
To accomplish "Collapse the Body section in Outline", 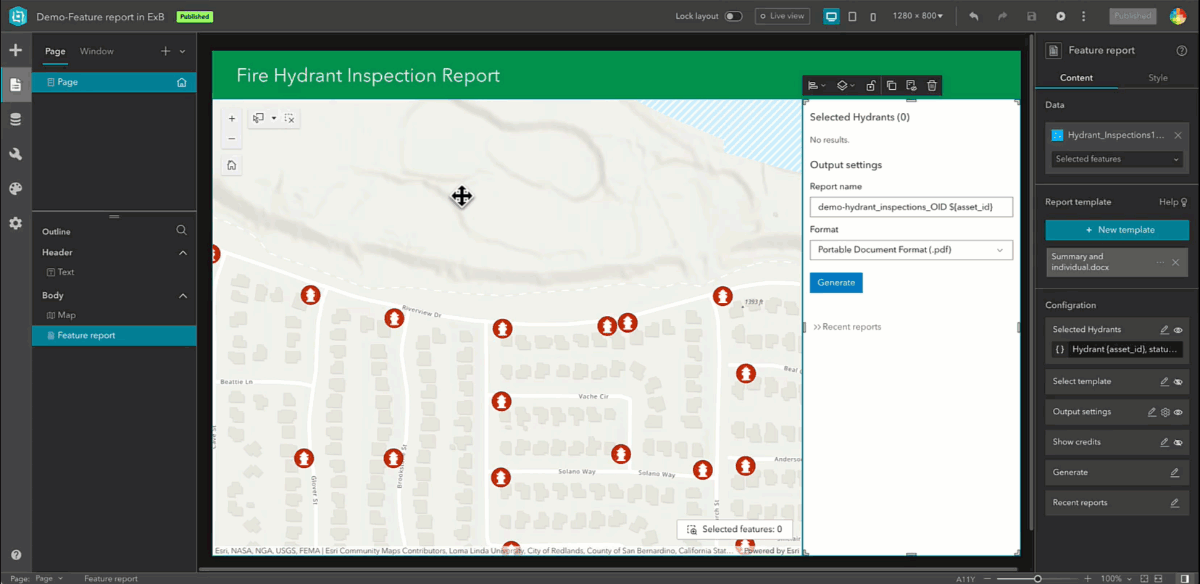I will pyautogui.click(x=182, y=296).
